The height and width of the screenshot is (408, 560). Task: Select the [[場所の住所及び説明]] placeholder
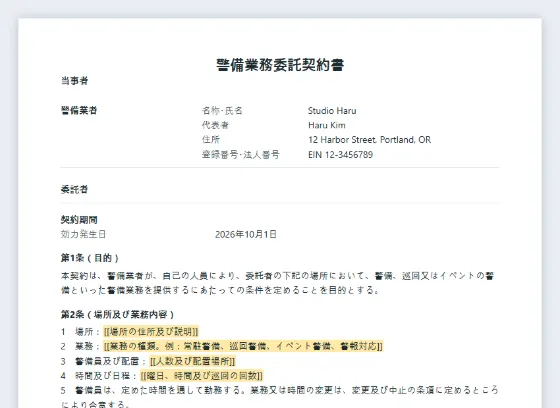click(151, 332)
